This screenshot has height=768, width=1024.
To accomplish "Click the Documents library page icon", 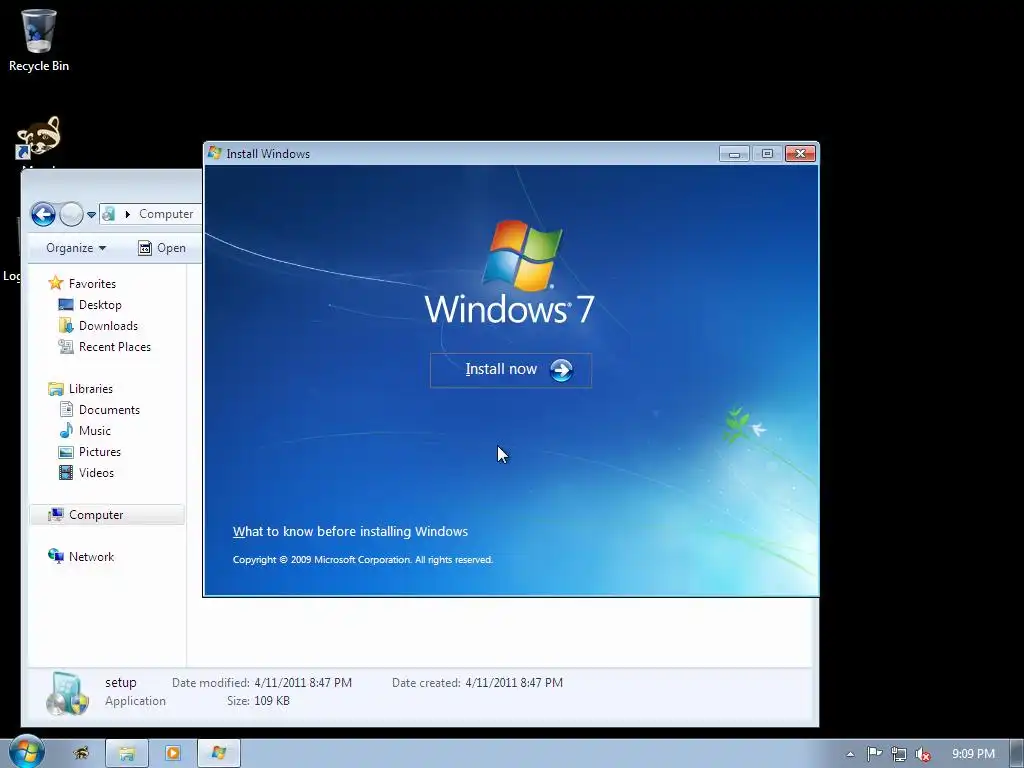I will click(x=66, y=409).
